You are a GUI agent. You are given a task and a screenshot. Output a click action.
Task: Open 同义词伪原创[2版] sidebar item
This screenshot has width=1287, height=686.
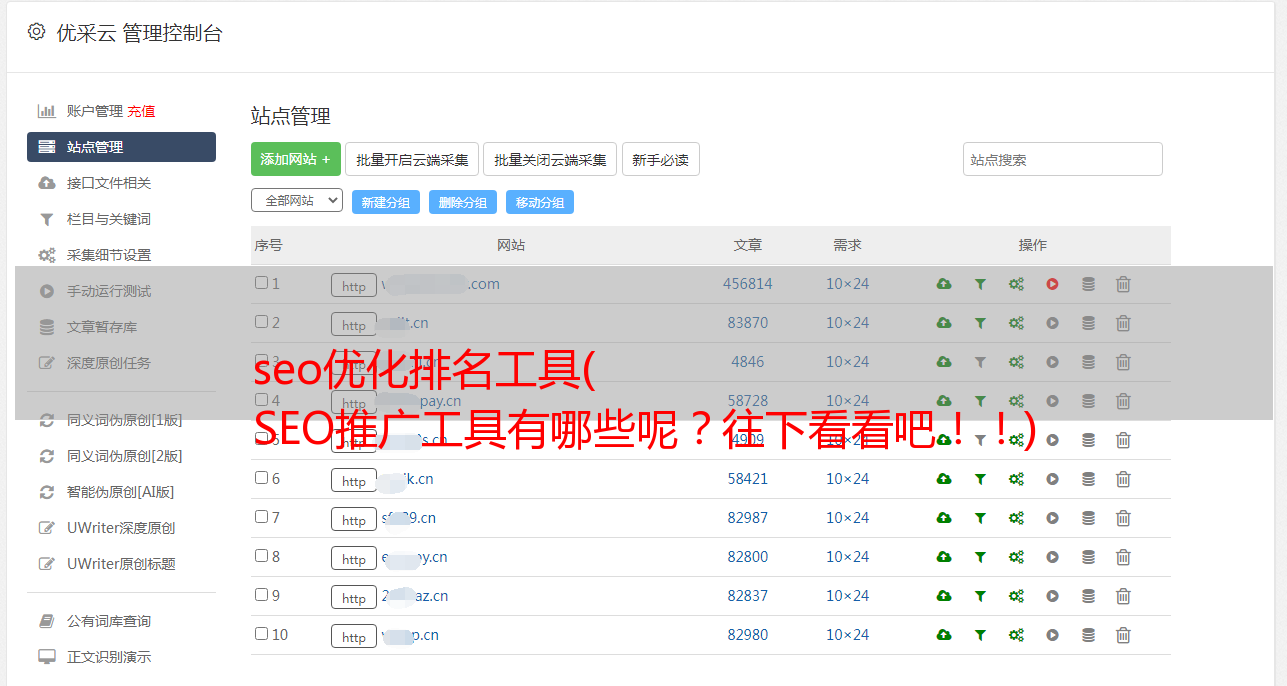click(x=125, y=456)
